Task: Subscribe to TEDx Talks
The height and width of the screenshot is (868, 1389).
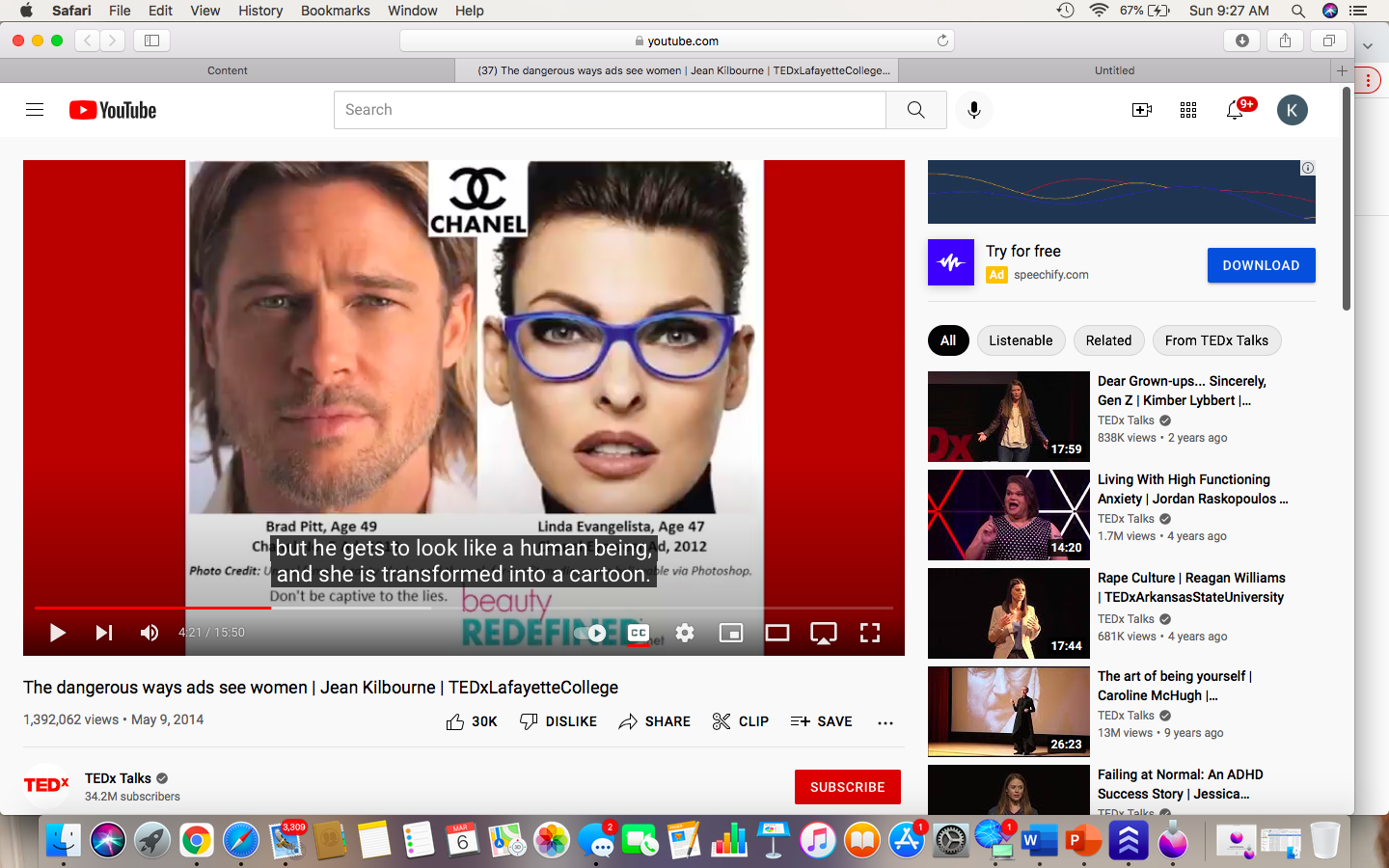Action: click(x=848, y=787)
